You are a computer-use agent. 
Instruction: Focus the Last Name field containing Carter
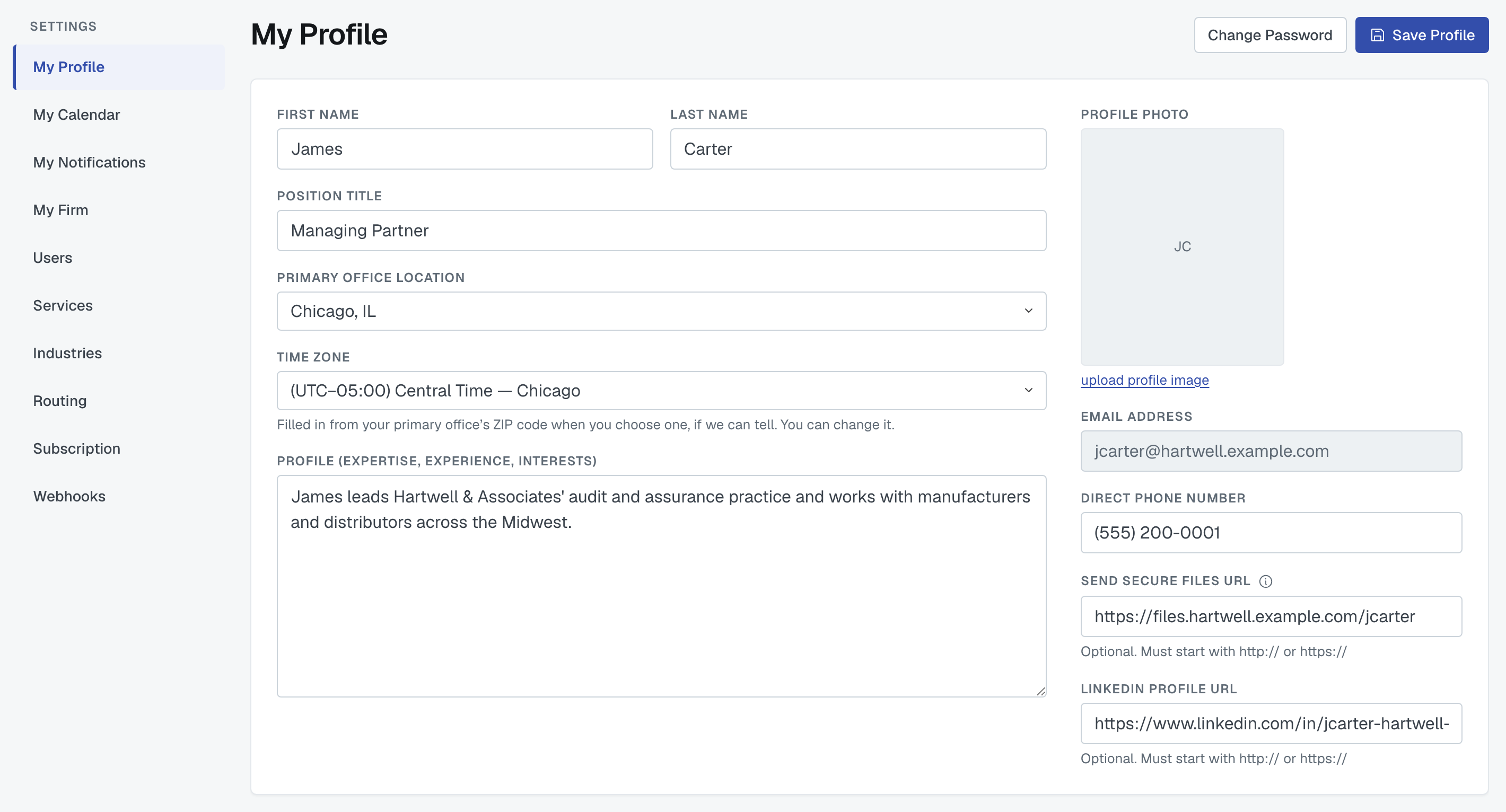coord(857,149)
